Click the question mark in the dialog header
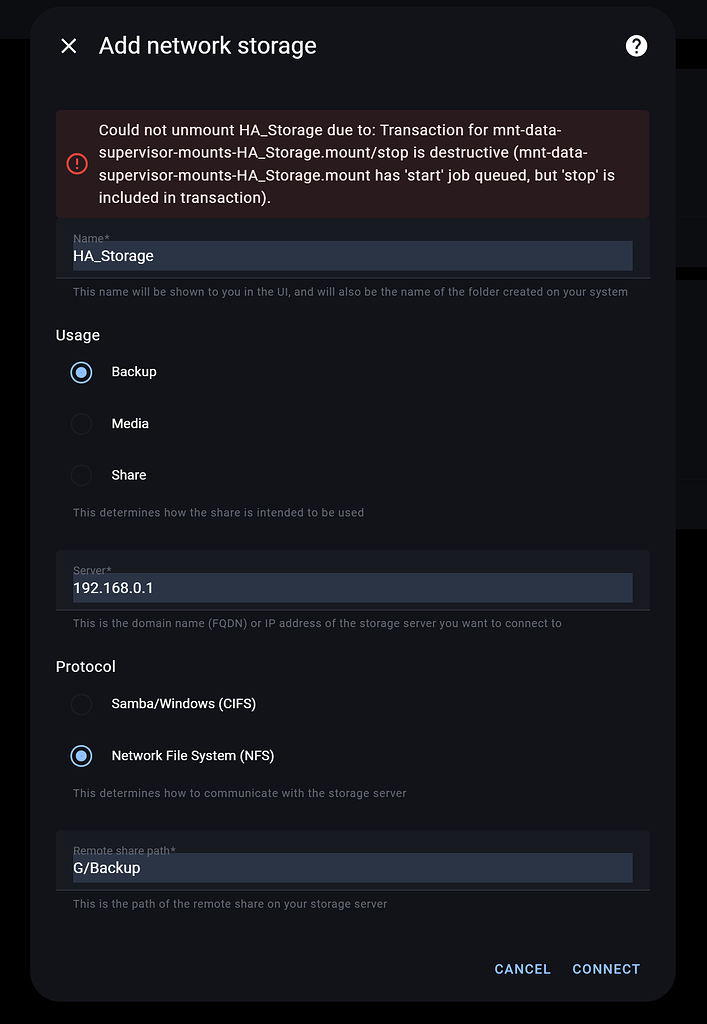 tap(636, 45)
